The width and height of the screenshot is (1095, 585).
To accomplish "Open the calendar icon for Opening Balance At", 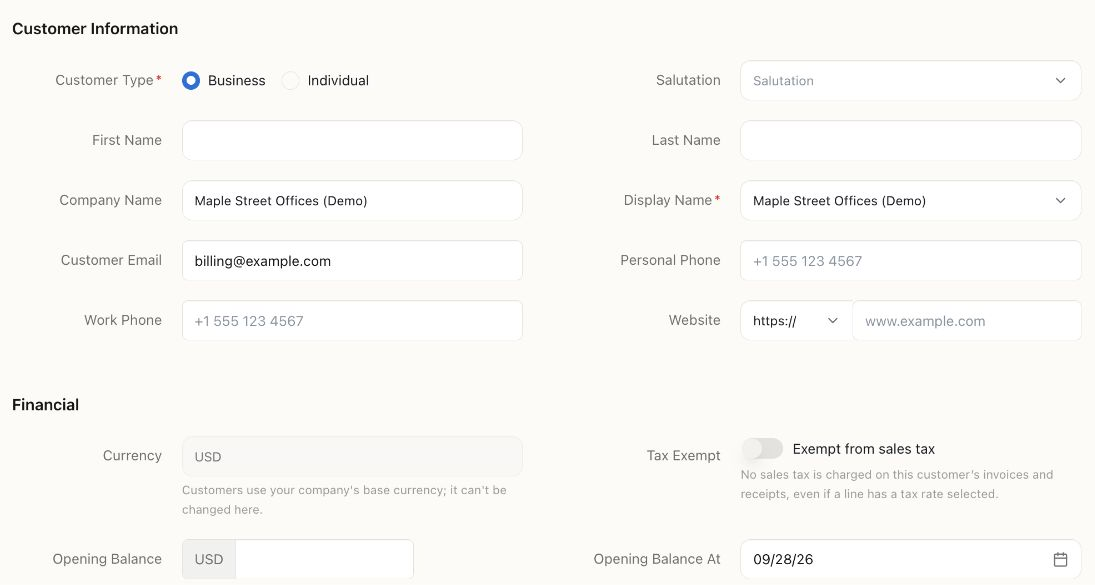I will [1060, 559].
